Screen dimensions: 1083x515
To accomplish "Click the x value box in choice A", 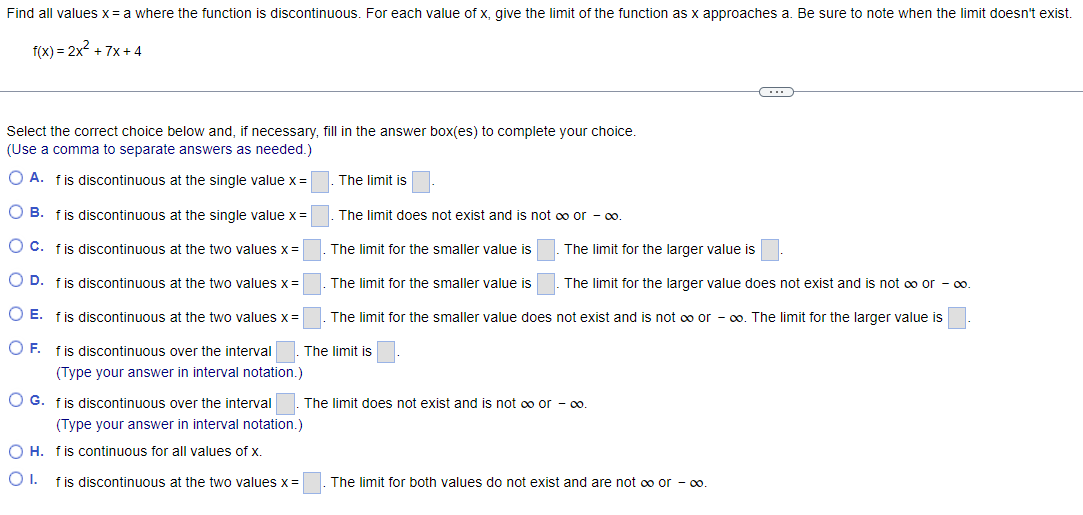I will coord(319,182).
